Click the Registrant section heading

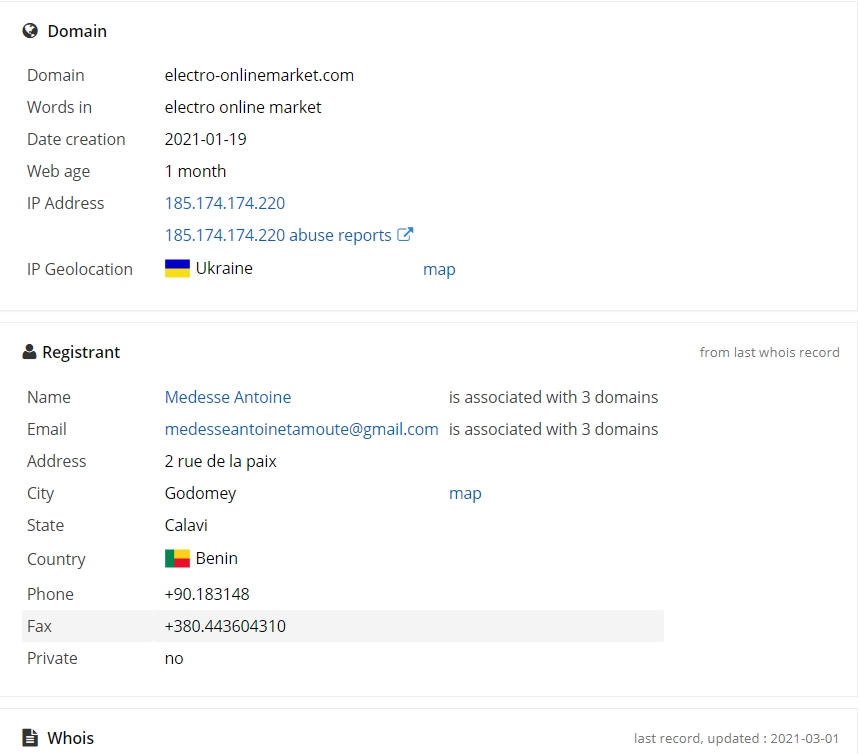81,352
